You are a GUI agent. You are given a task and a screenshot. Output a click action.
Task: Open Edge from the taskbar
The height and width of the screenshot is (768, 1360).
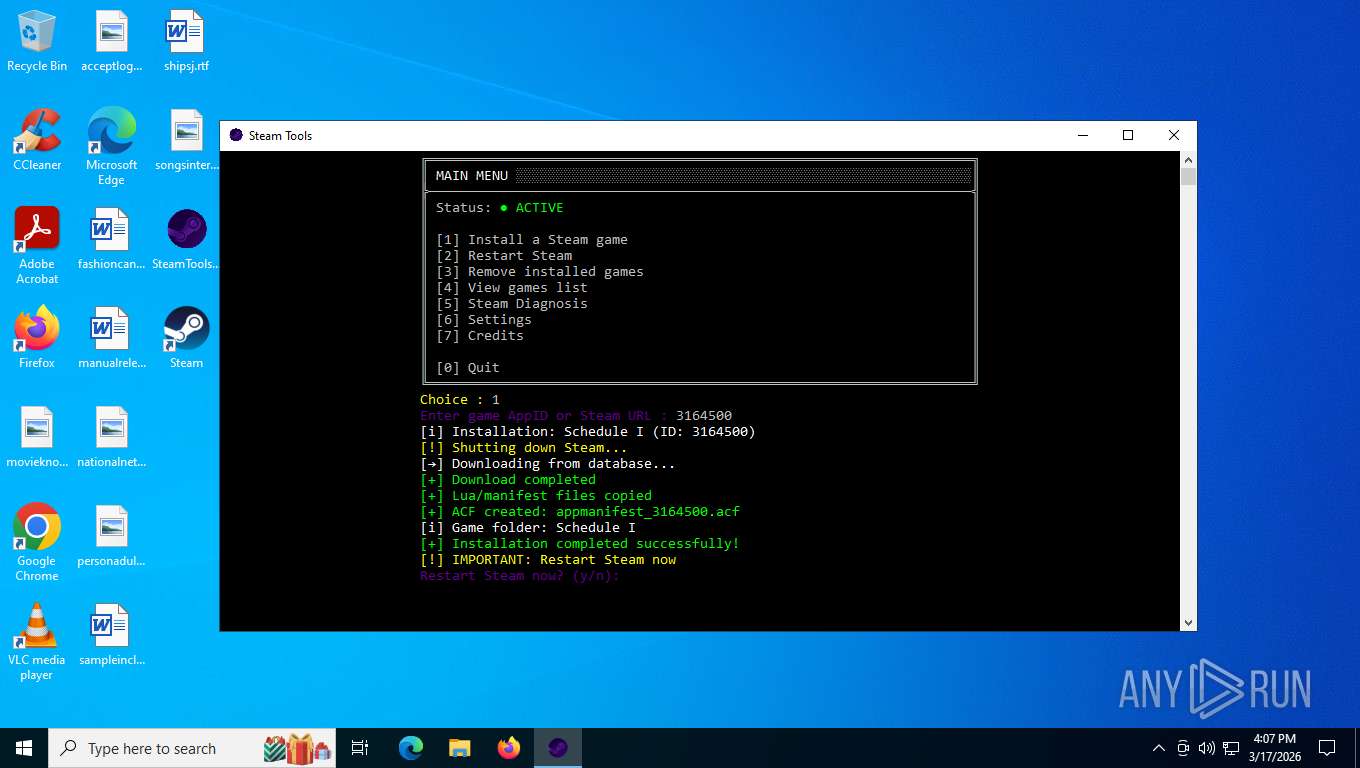(x=411, y=748)
